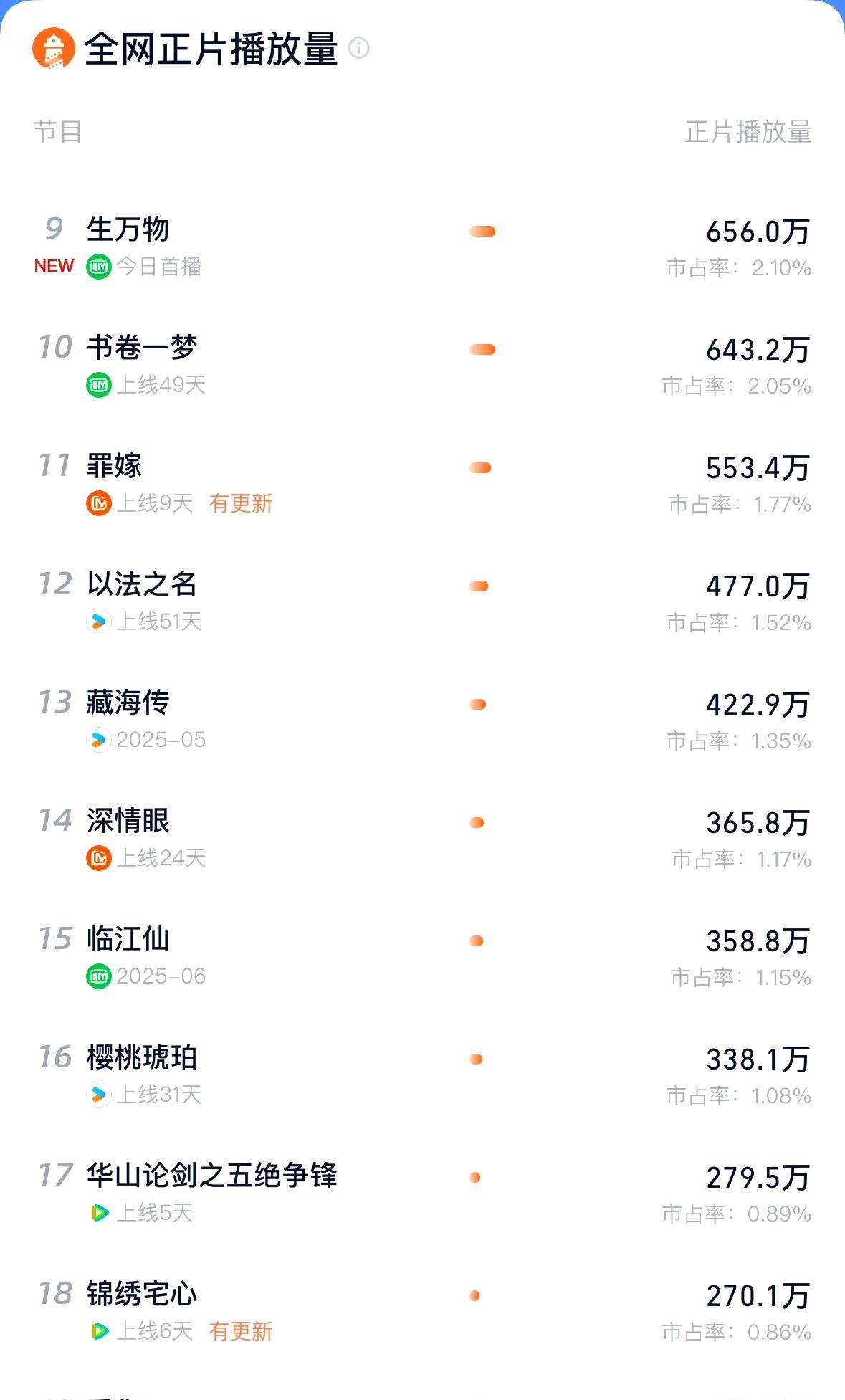Click the iQIYI icon under 临江仙
The image size is (845, 1400).
[99, 976]
